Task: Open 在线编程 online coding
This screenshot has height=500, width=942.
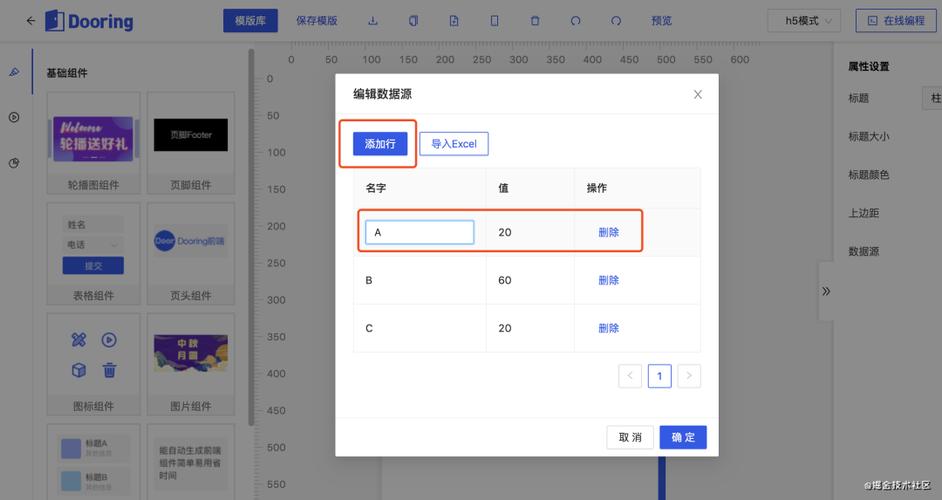Action: (896, 21)
